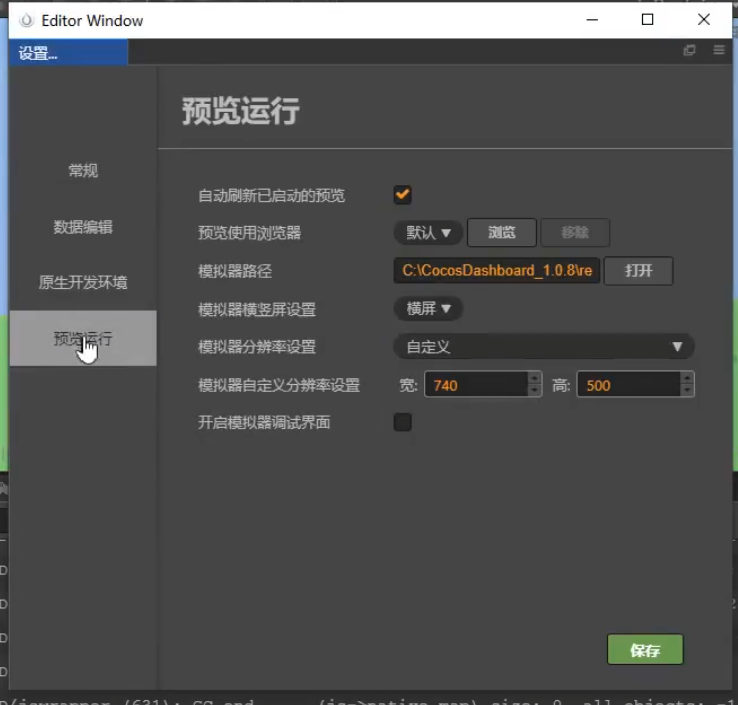Viewport: 738px width, 705px height.
Task: Switch to 常规 settings section
Action: [x=83, y=170]
